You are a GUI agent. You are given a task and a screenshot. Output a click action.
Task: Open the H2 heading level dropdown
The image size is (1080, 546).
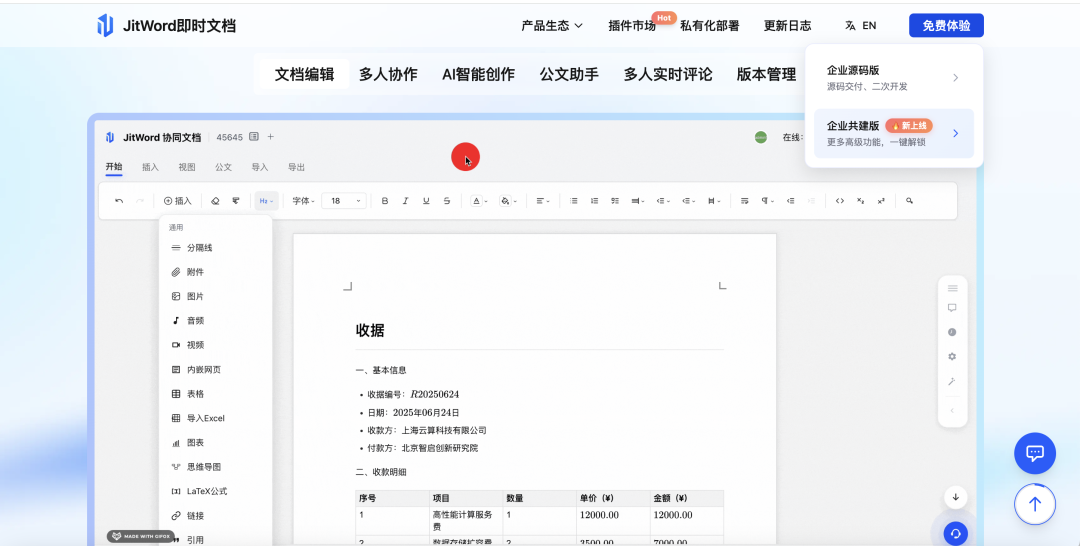pyautogui.click(x=267, y=201)
